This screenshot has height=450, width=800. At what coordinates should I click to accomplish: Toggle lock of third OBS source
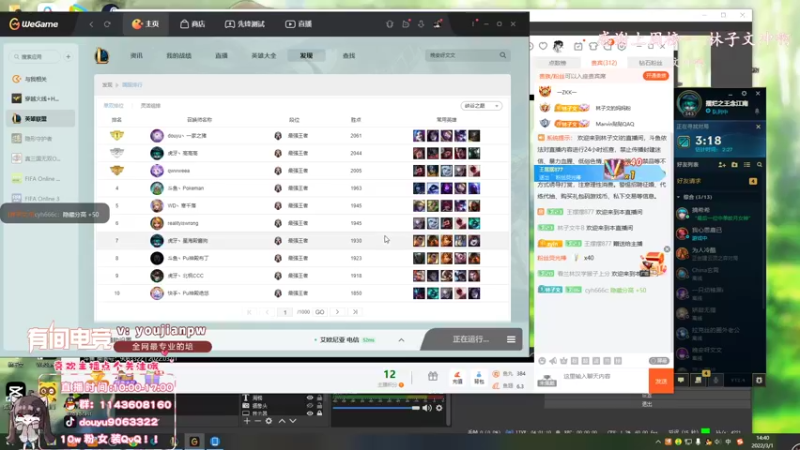(x=319, y=413)
